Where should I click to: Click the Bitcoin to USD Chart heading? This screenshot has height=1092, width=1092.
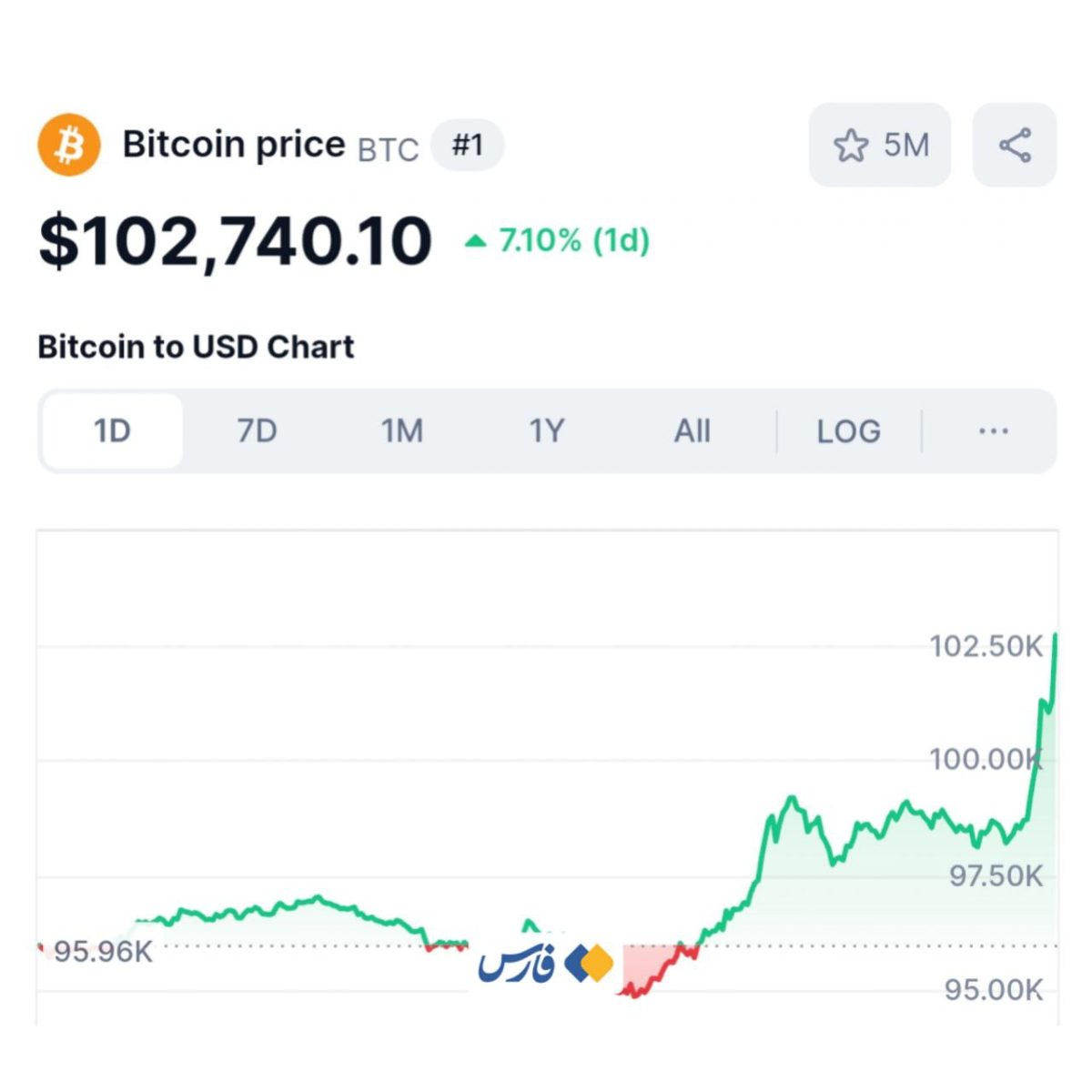click(196, 347)
